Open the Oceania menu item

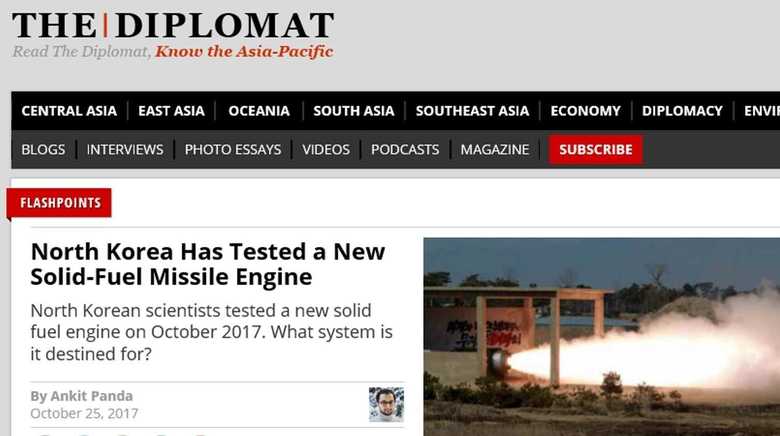click(259, 110)
